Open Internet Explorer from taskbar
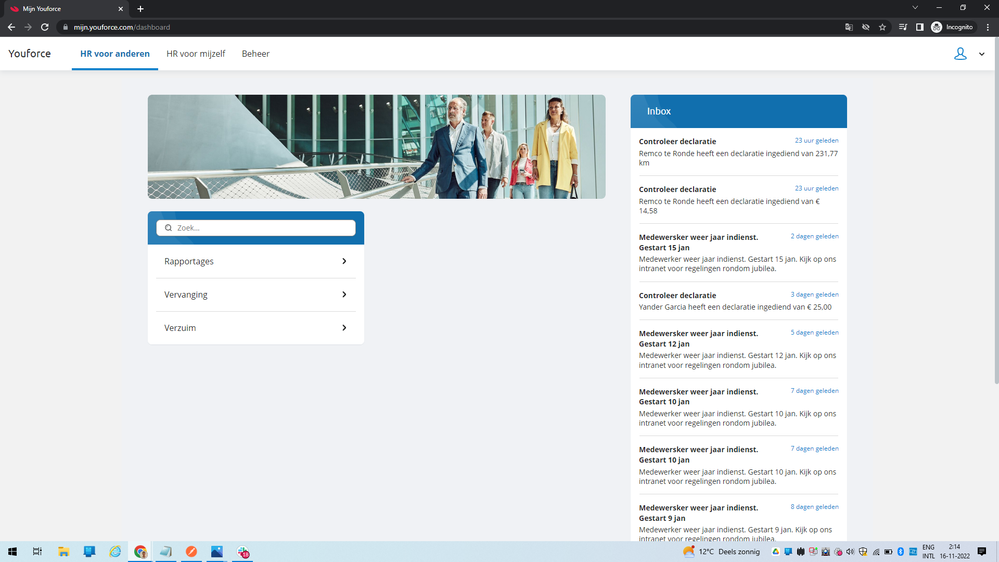The image size is (999, 562). click(115, 551)
